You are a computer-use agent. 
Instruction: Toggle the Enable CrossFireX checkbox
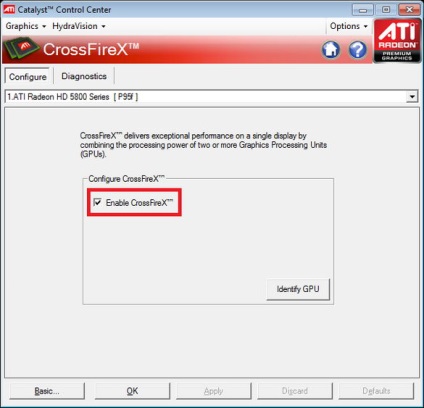tap(98, 202)
